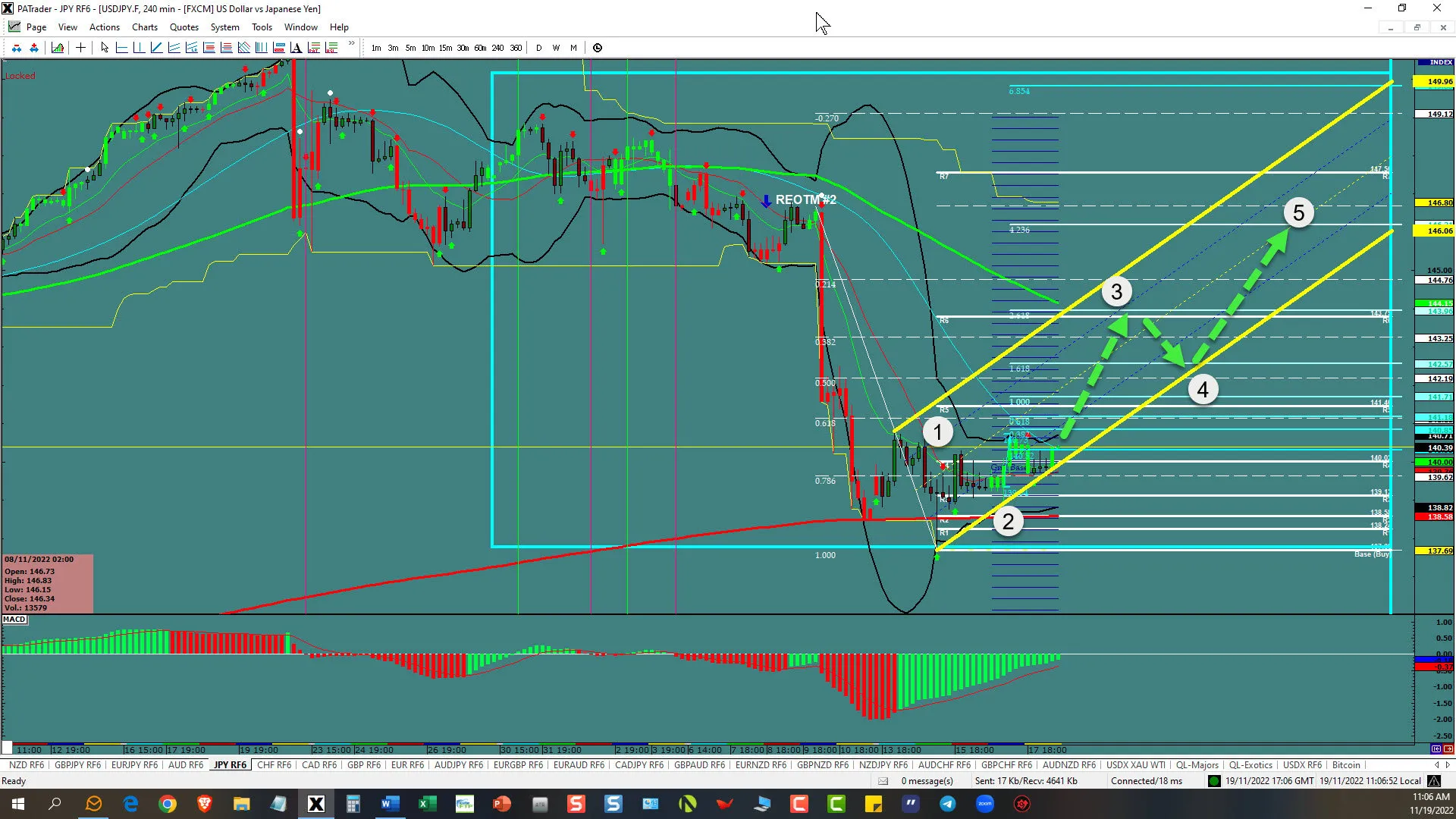Image resolution: width=1456 pixels, height=819 pixels.
Task: Open the System menu
Action: [x=224, y=27]
